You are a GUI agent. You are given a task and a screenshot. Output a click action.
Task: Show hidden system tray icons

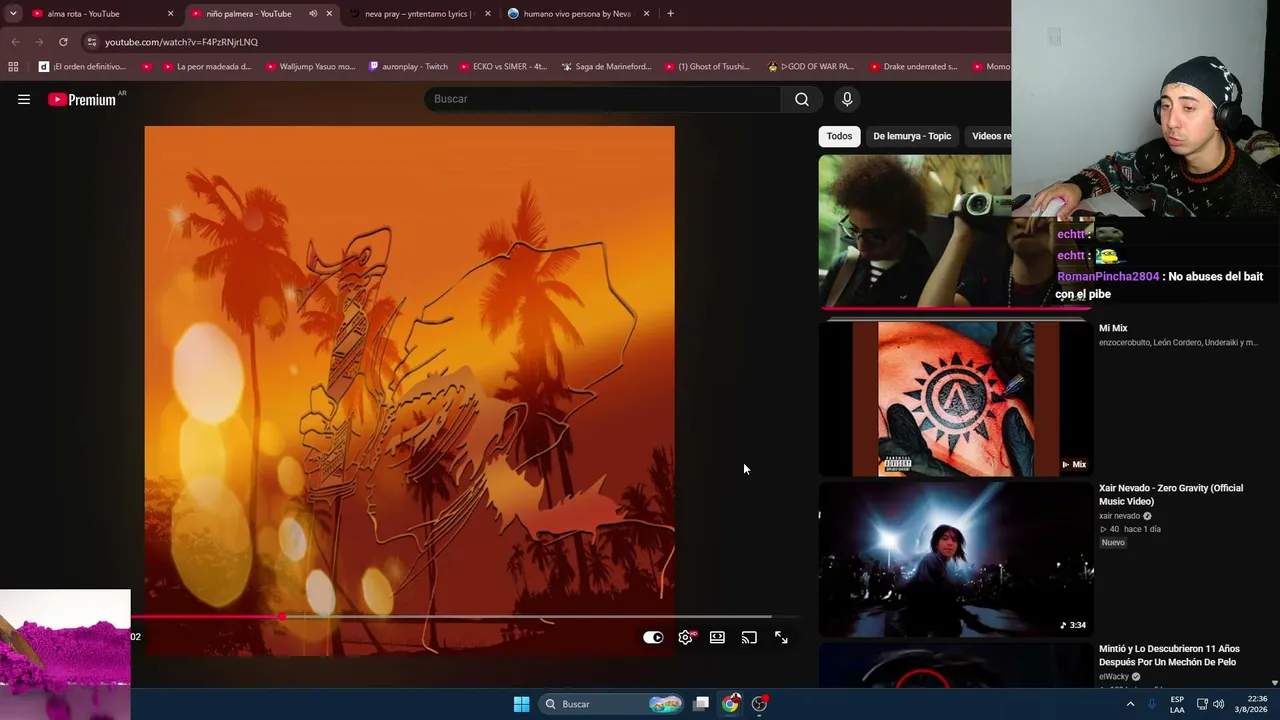point(1130,704)
